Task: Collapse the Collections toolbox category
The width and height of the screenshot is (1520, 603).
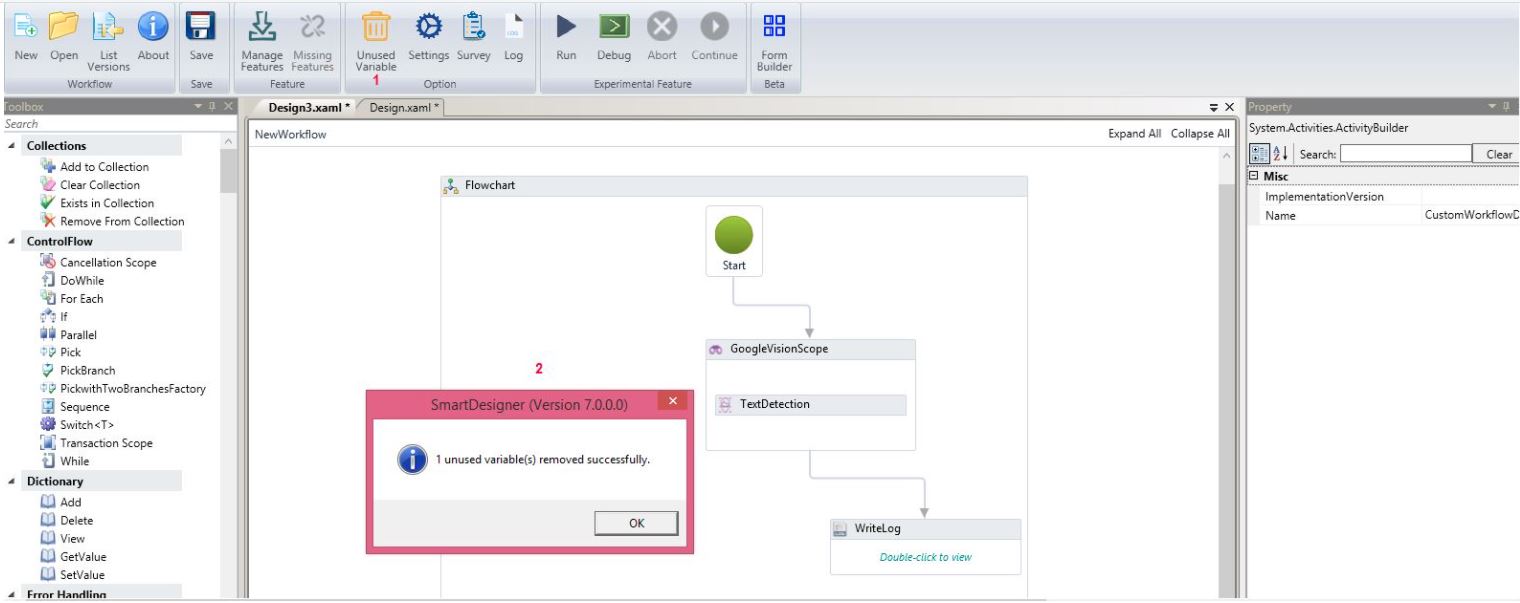Action: coord(11,146)
